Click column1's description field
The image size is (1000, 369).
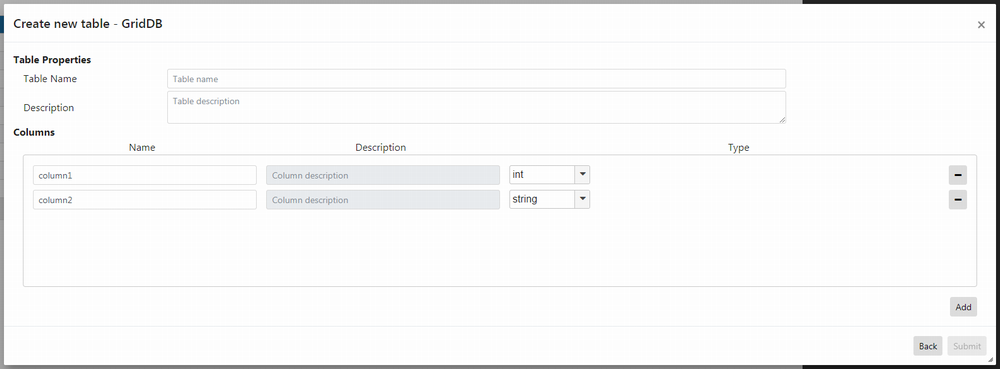[383, 175]
